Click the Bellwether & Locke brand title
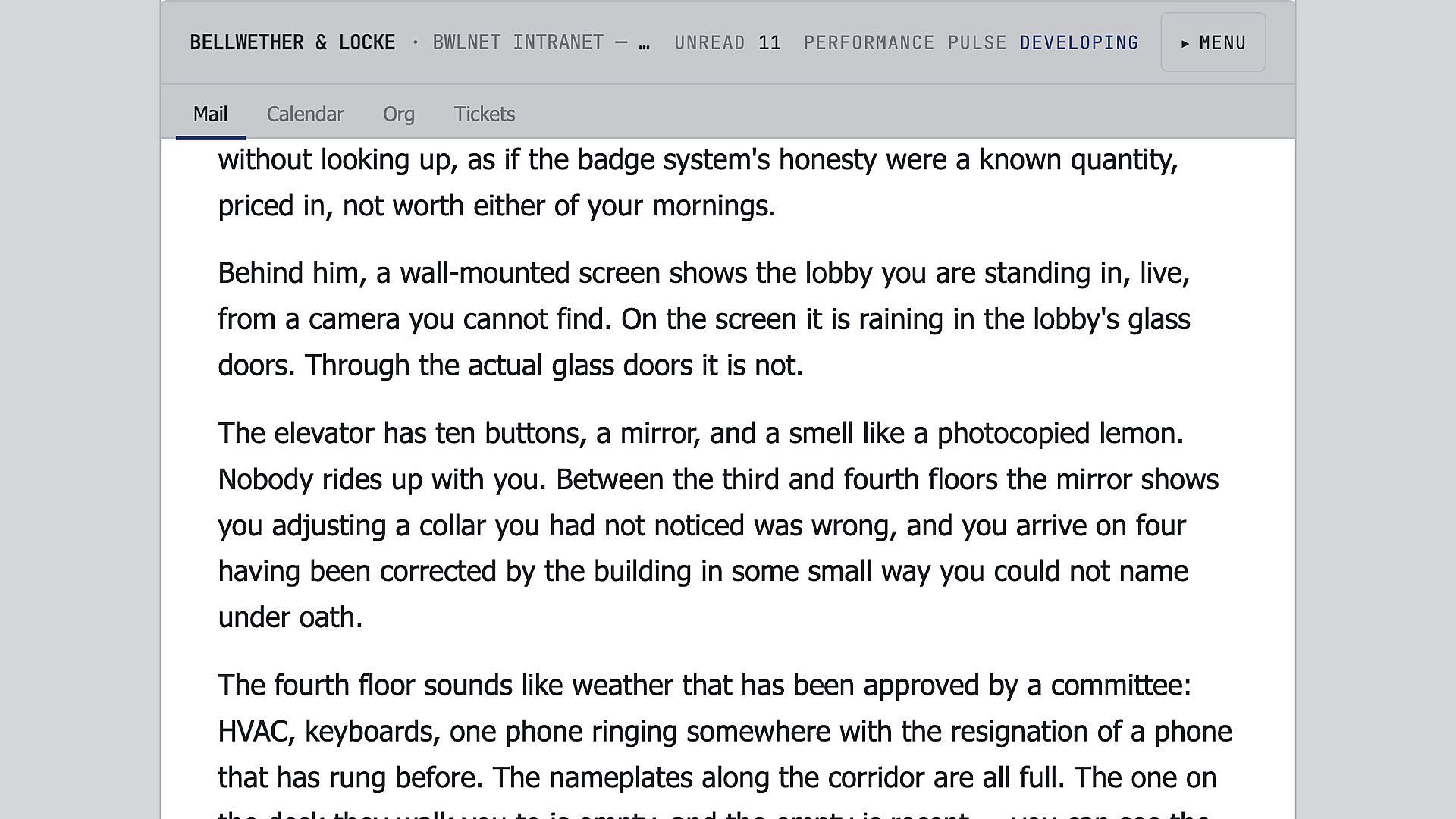Viewport: 1456px width, 819px height. [x=293, y=42]
